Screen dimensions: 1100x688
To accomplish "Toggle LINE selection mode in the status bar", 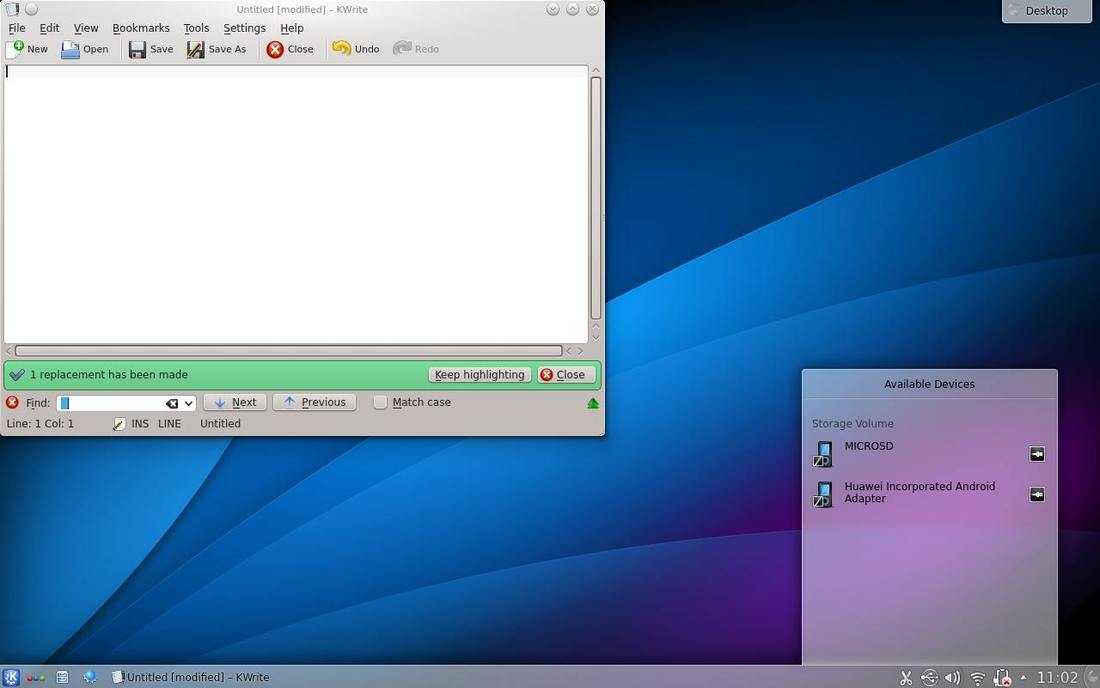I will 169,423.
